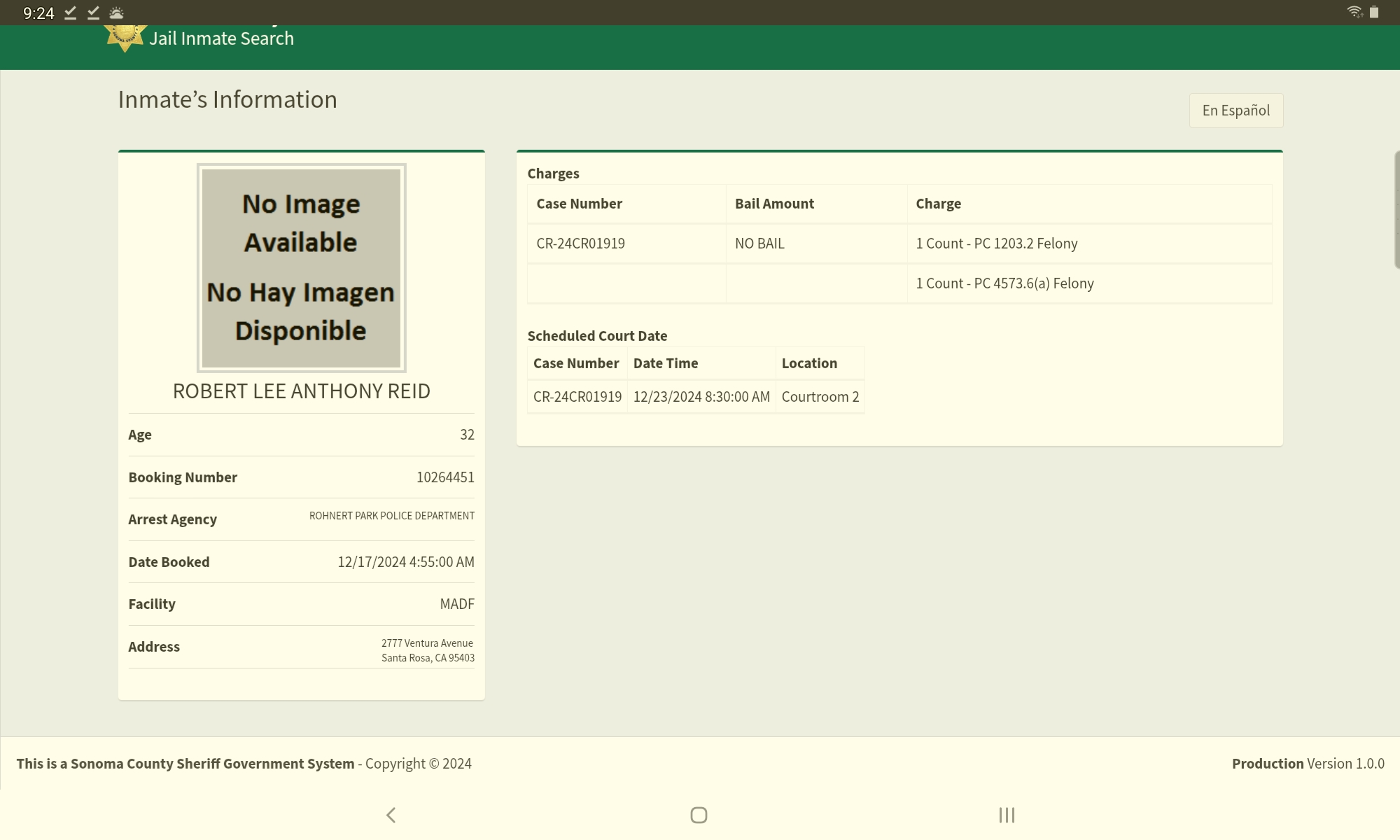Viewport: 1400px width, 840px height.
Task: Select the Scheduled Court Date heading
Action: pyautogui.click(x=597, y=336)
